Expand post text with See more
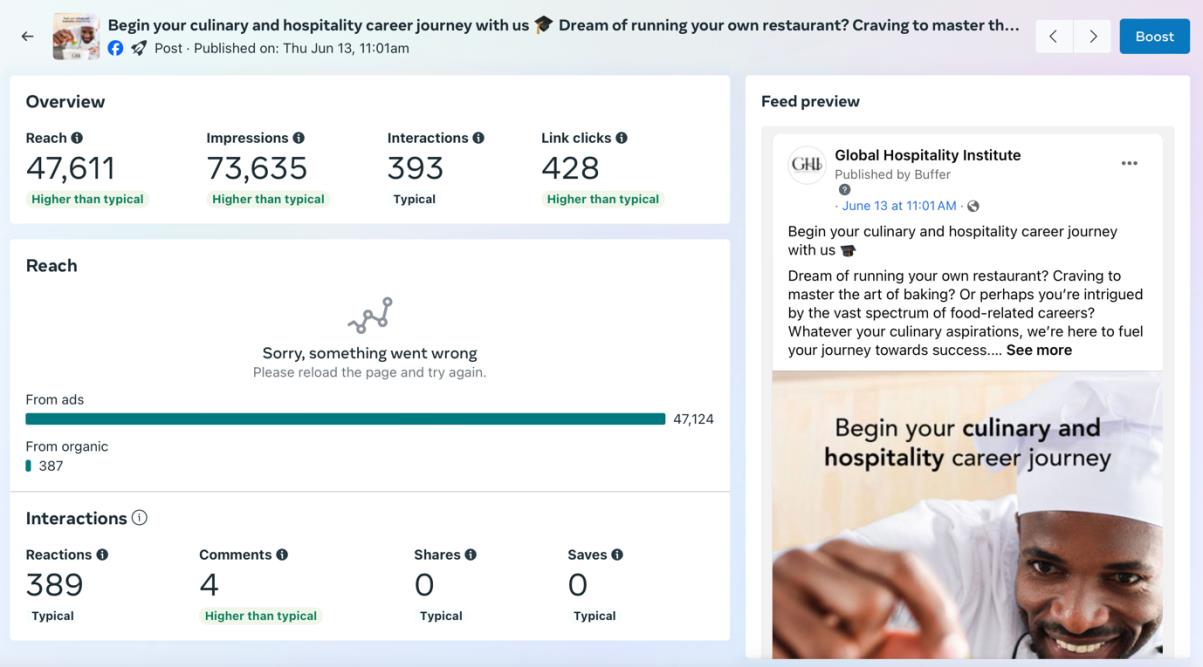Image resolution: width=1203 pixels, height=667 pixels. tap(1039, 350)
